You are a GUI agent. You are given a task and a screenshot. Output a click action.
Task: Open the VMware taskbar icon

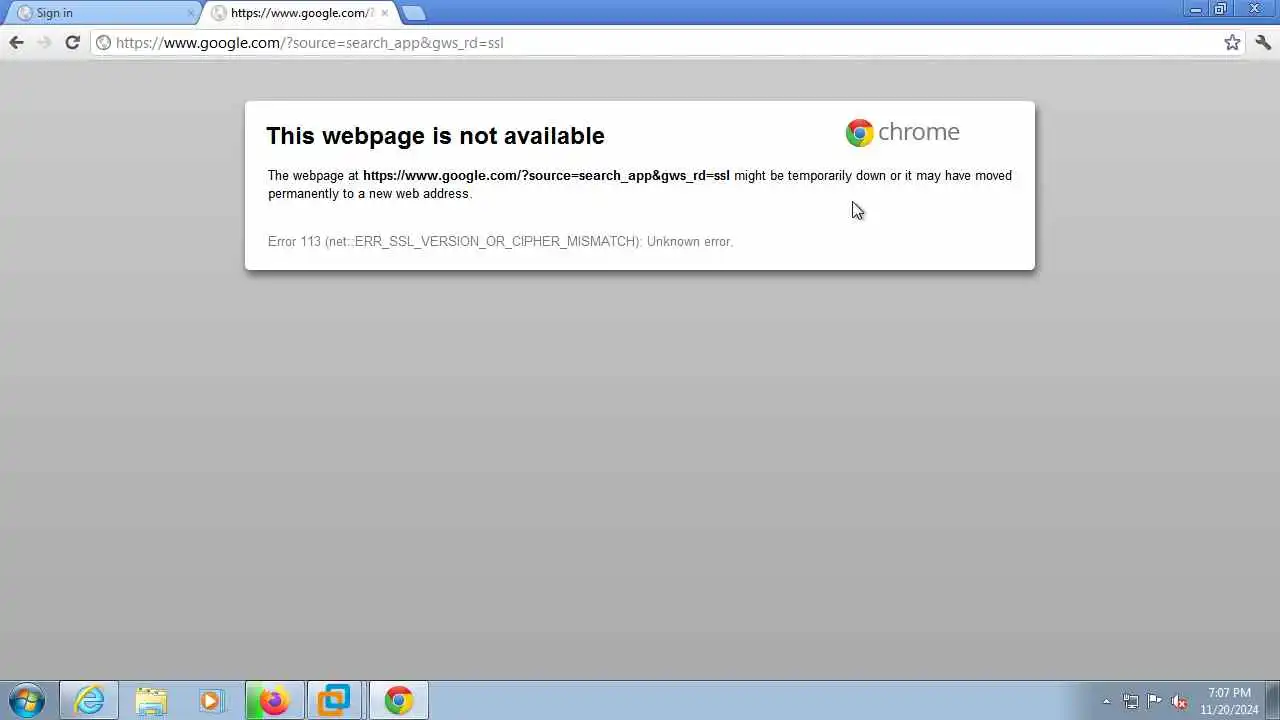point(335,700)
